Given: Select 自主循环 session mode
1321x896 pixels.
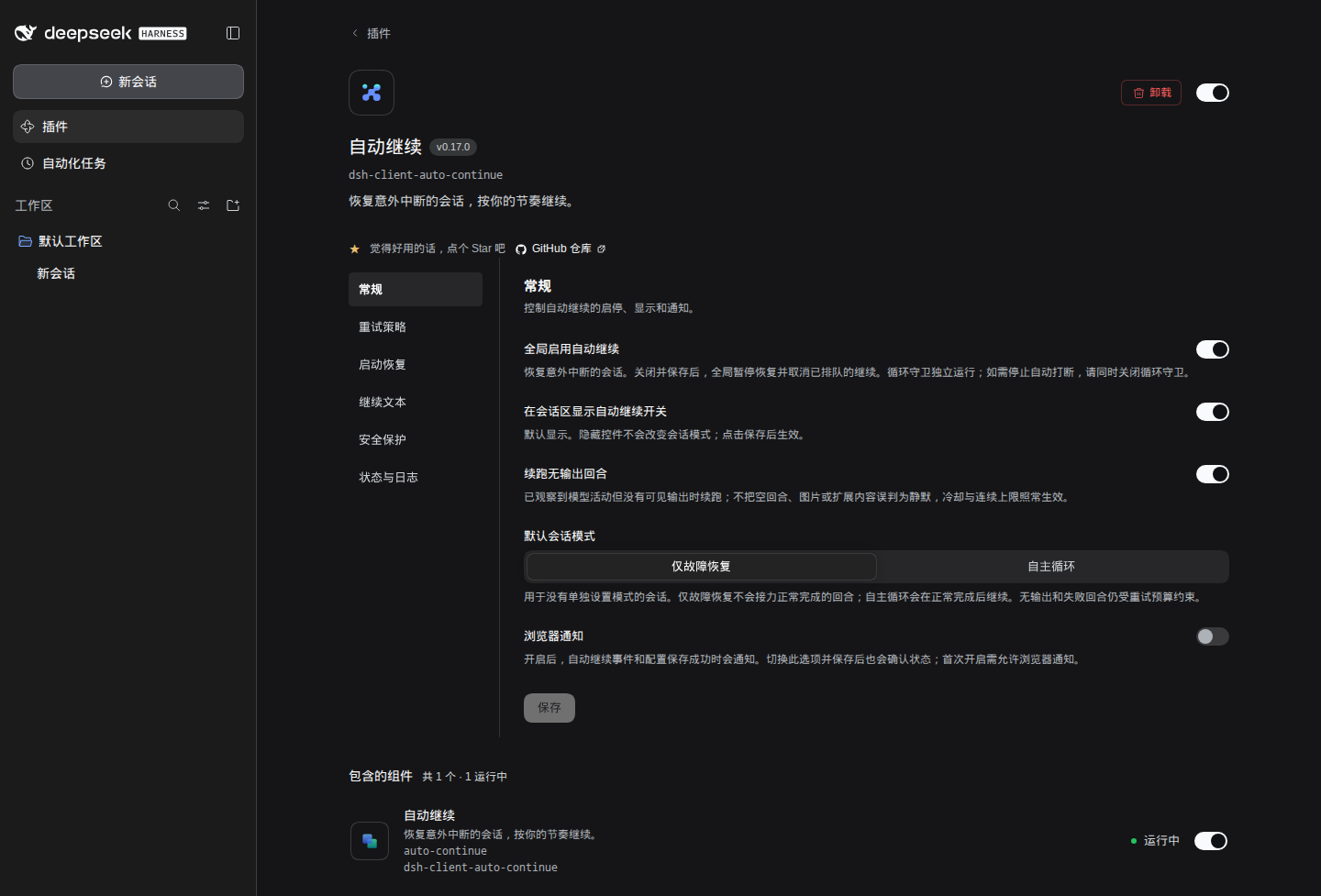Looking at the screenshot, I should point(1051,567).
